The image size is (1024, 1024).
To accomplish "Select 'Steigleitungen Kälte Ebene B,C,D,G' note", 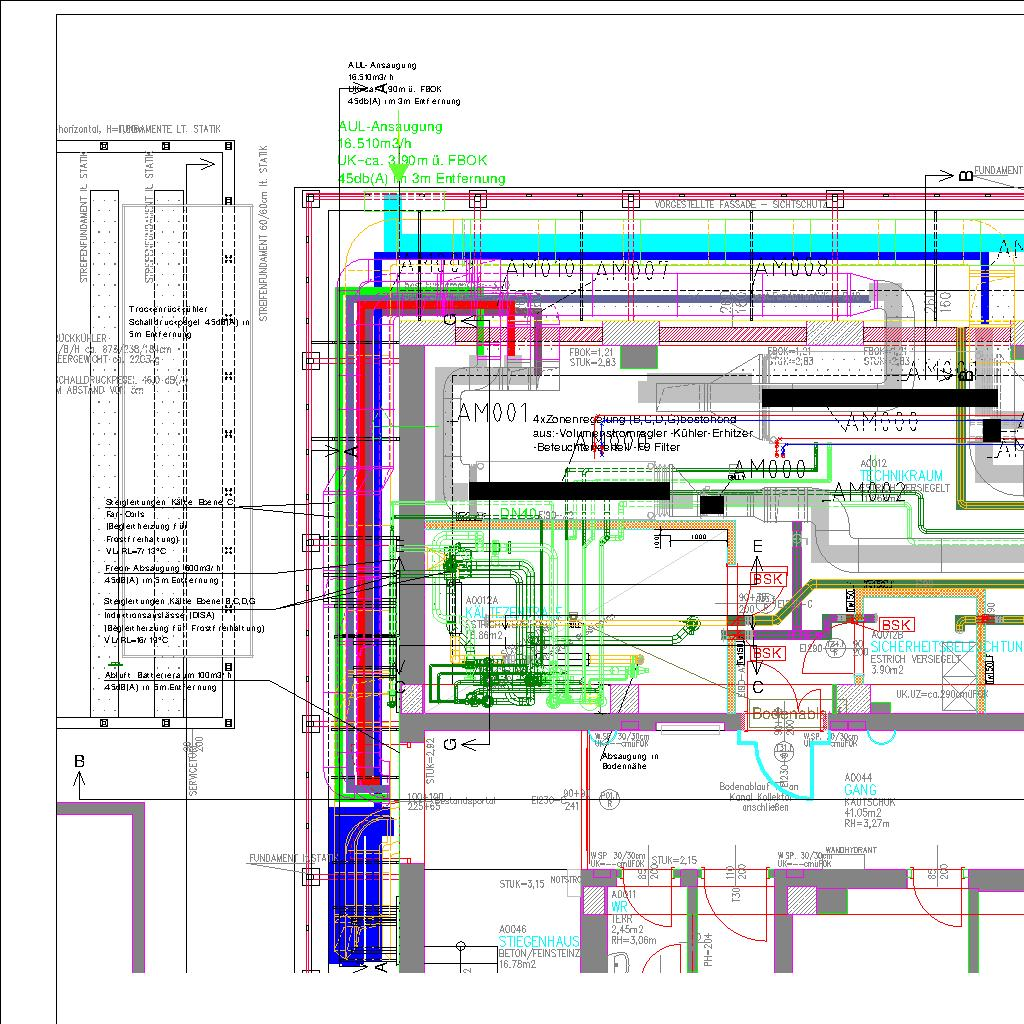I will click(180, 601).
